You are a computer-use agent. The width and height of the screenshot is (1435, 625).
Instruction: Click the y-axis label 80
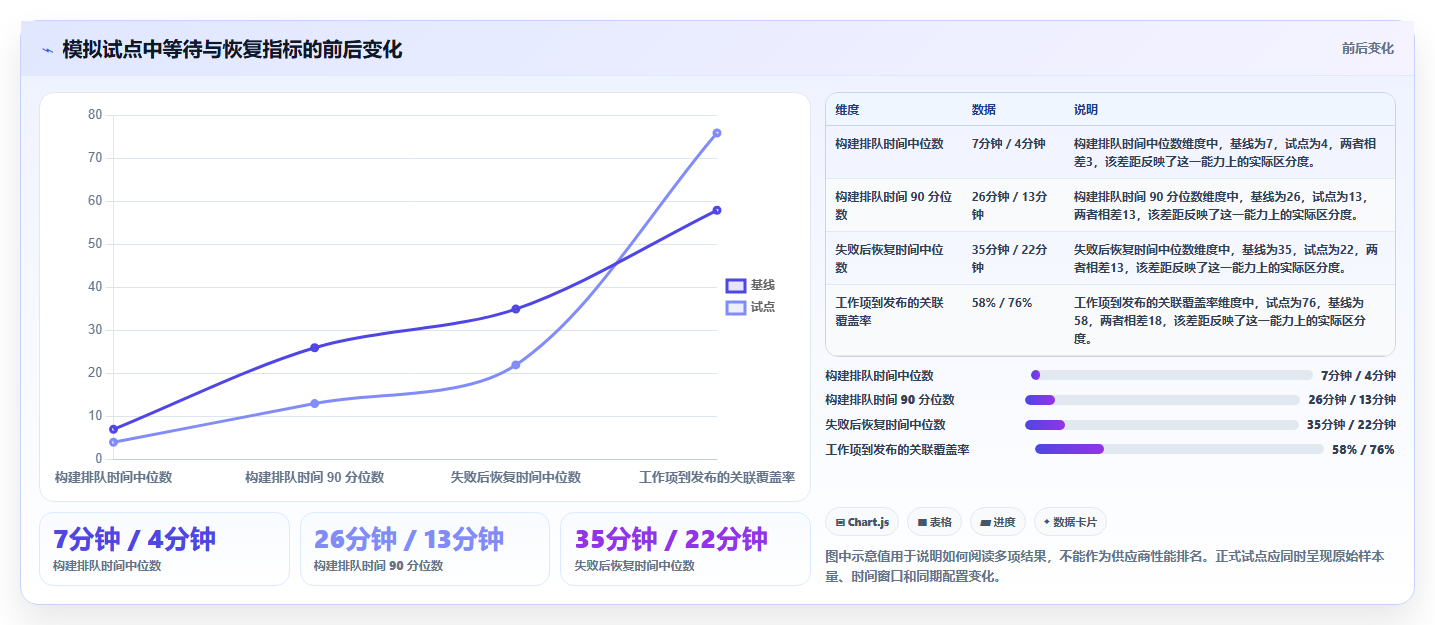tap(95, 115)
